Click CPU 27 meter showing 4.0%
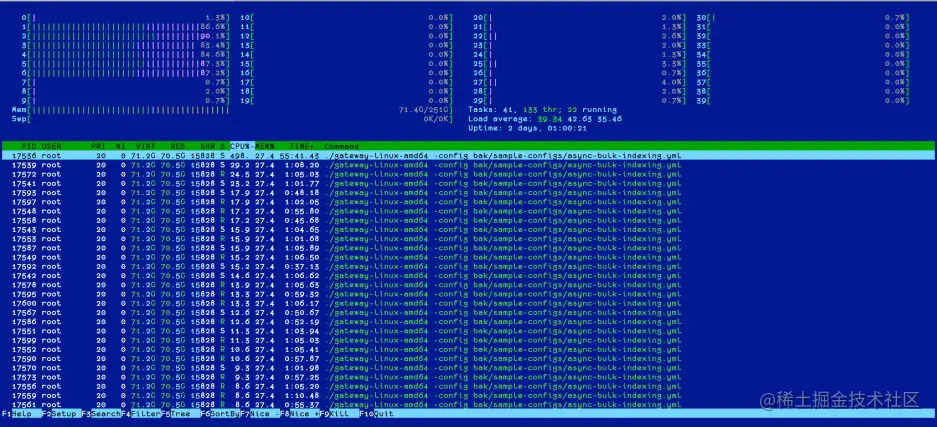The image size is (937, 427). (579, 82)
